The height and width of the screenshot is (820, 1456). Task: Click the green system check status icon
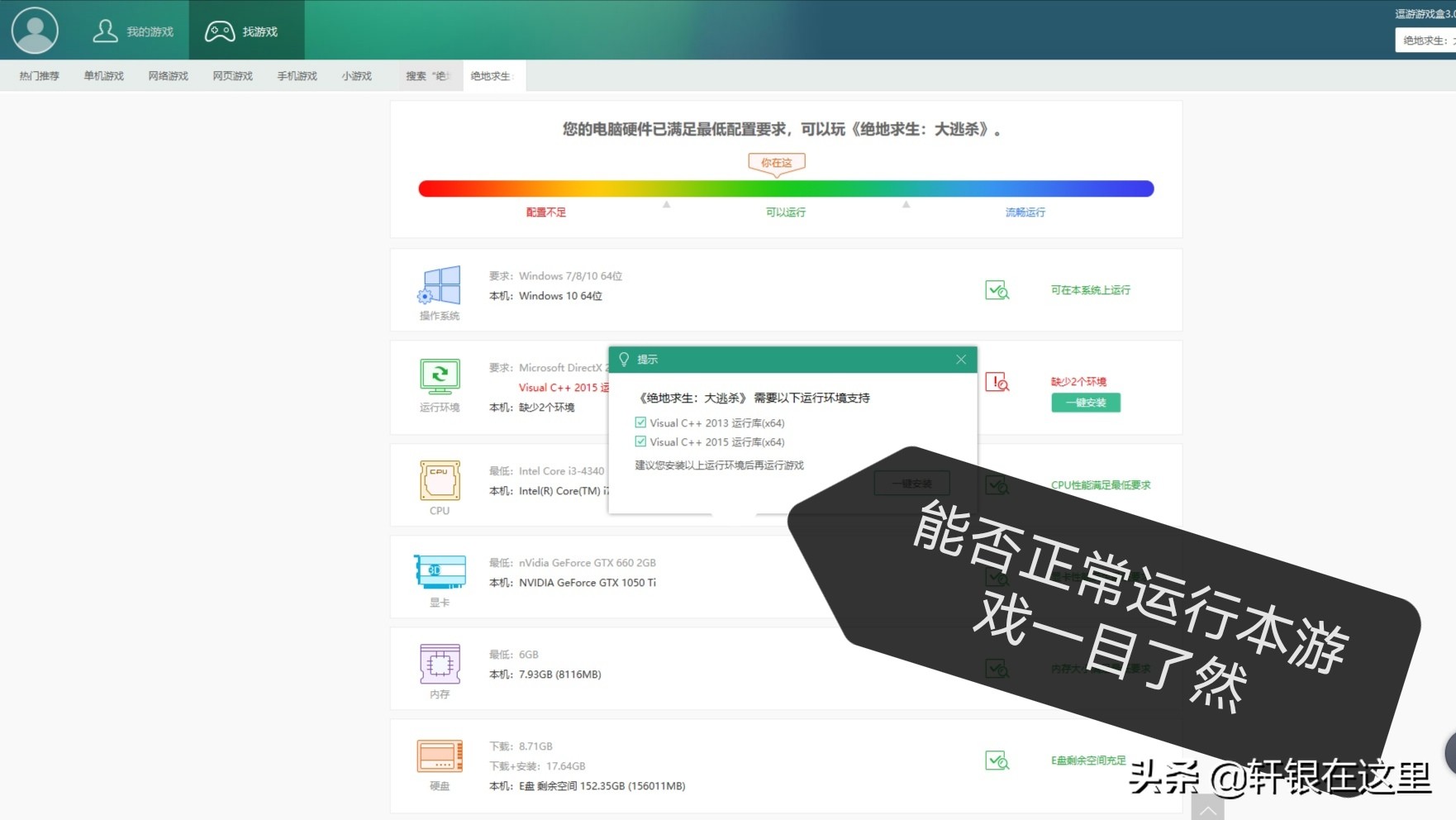click(x=997, y=290)
